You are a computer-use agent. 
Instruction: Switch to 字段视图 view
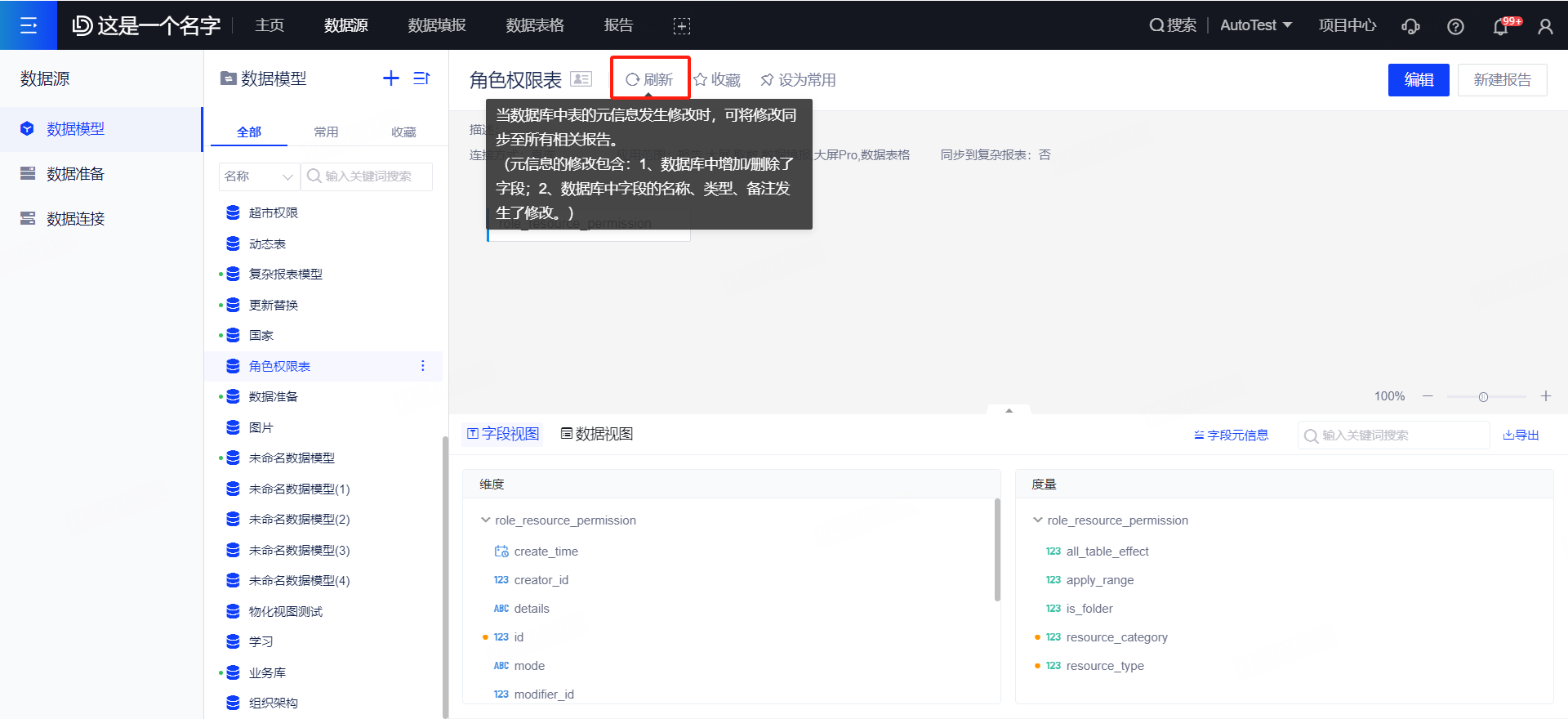pyautogui.click(x=503, y=434)
